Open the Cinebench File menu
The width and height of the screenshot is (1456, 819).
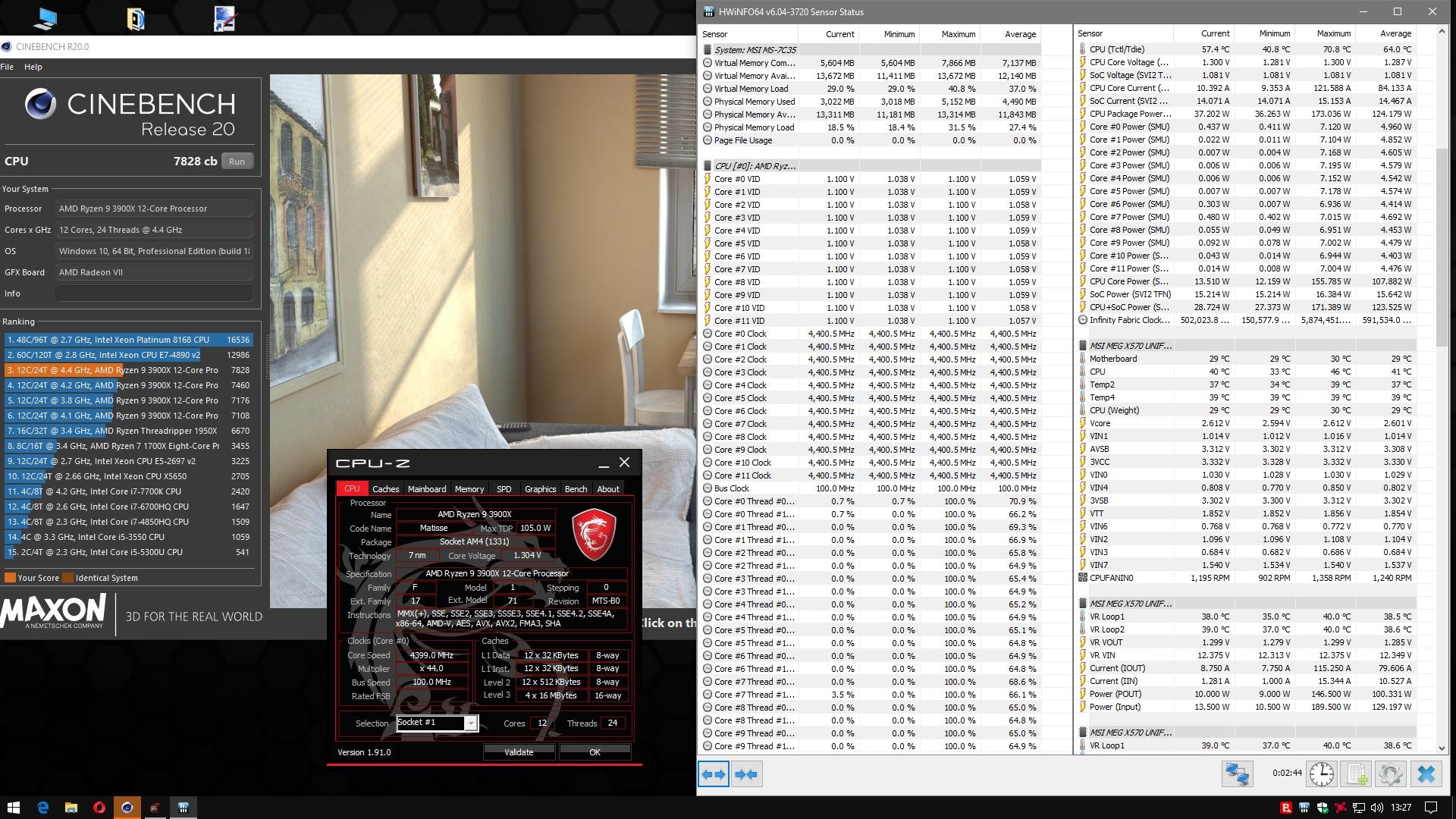point(7,67)
